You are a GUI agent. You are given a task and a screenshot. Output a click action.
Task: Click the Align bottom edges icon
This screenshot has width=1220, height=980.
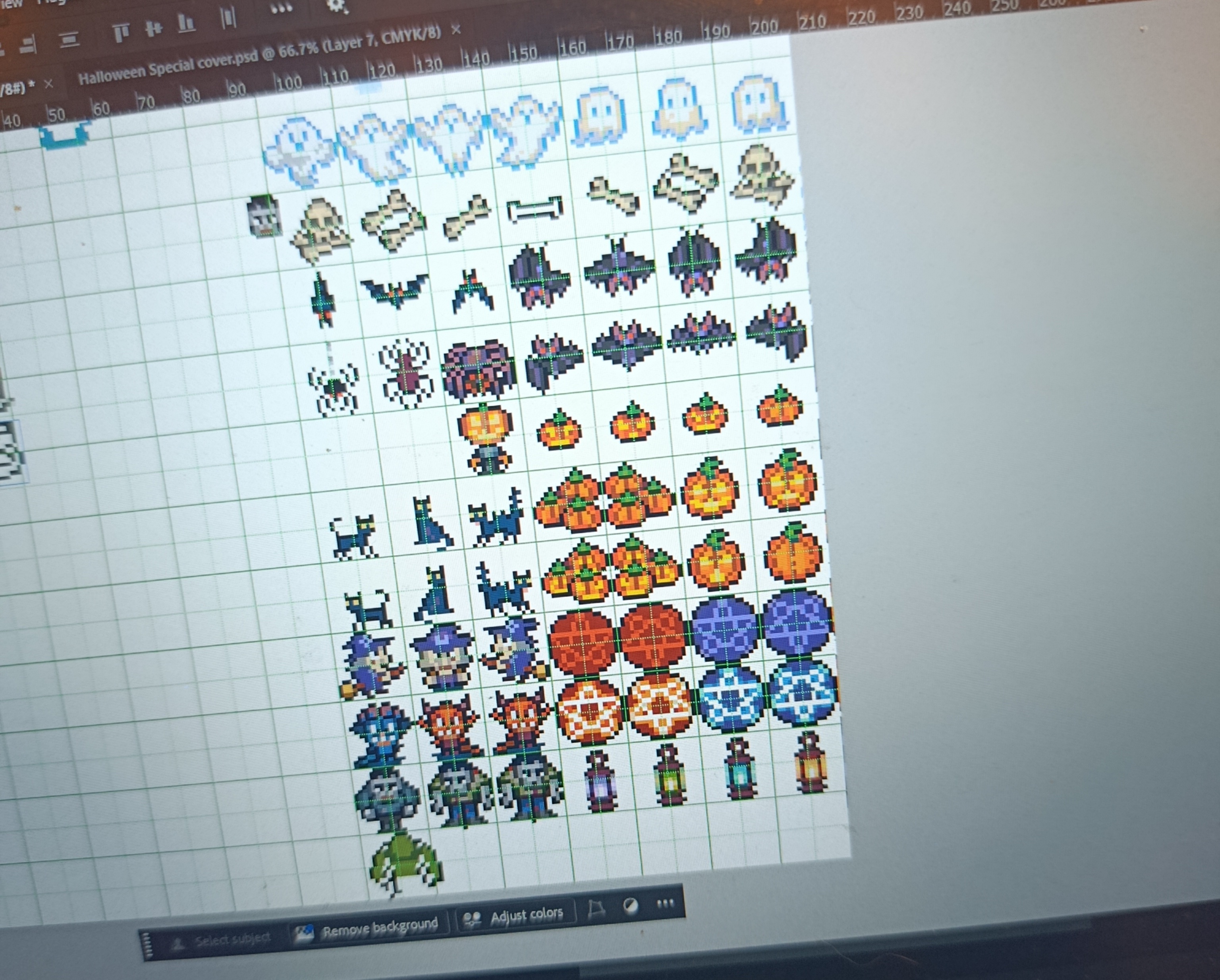coord(186,23)
